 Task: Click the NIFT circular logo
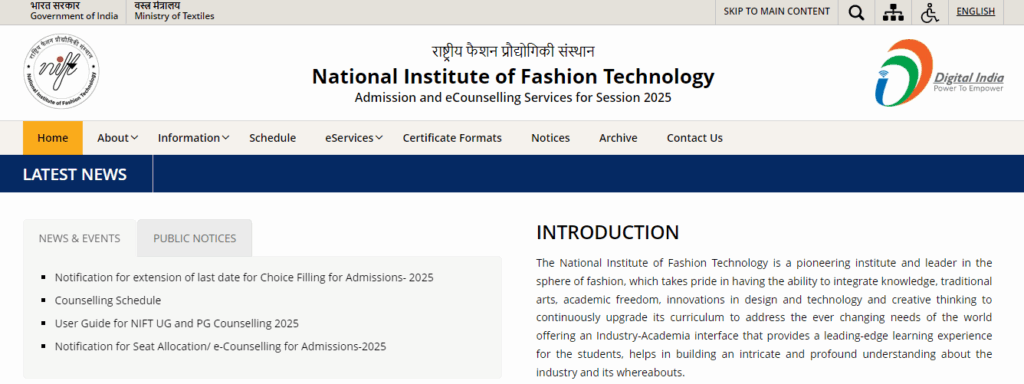coord(61,72)
